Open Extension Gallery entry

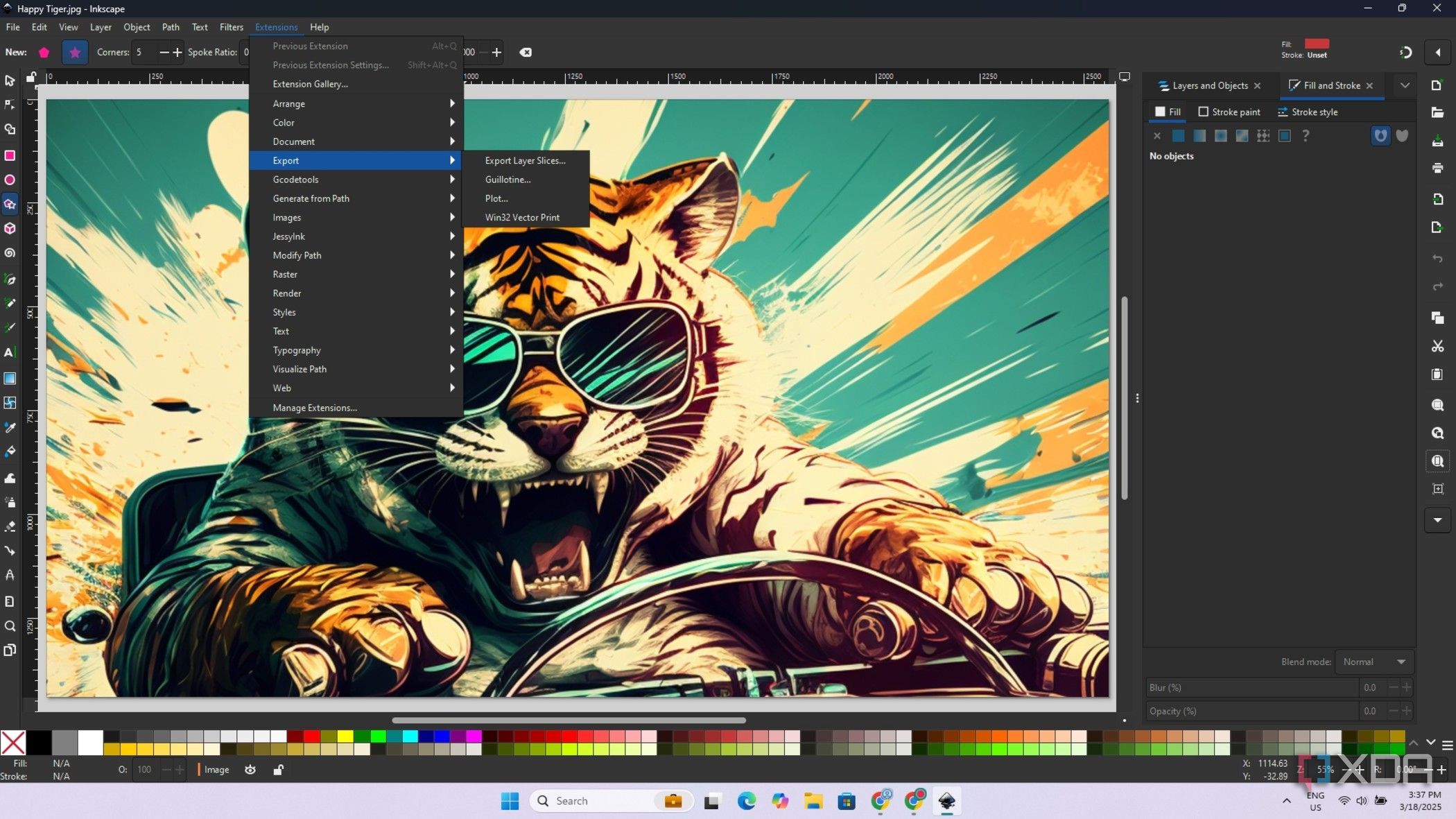click(356, 84)
